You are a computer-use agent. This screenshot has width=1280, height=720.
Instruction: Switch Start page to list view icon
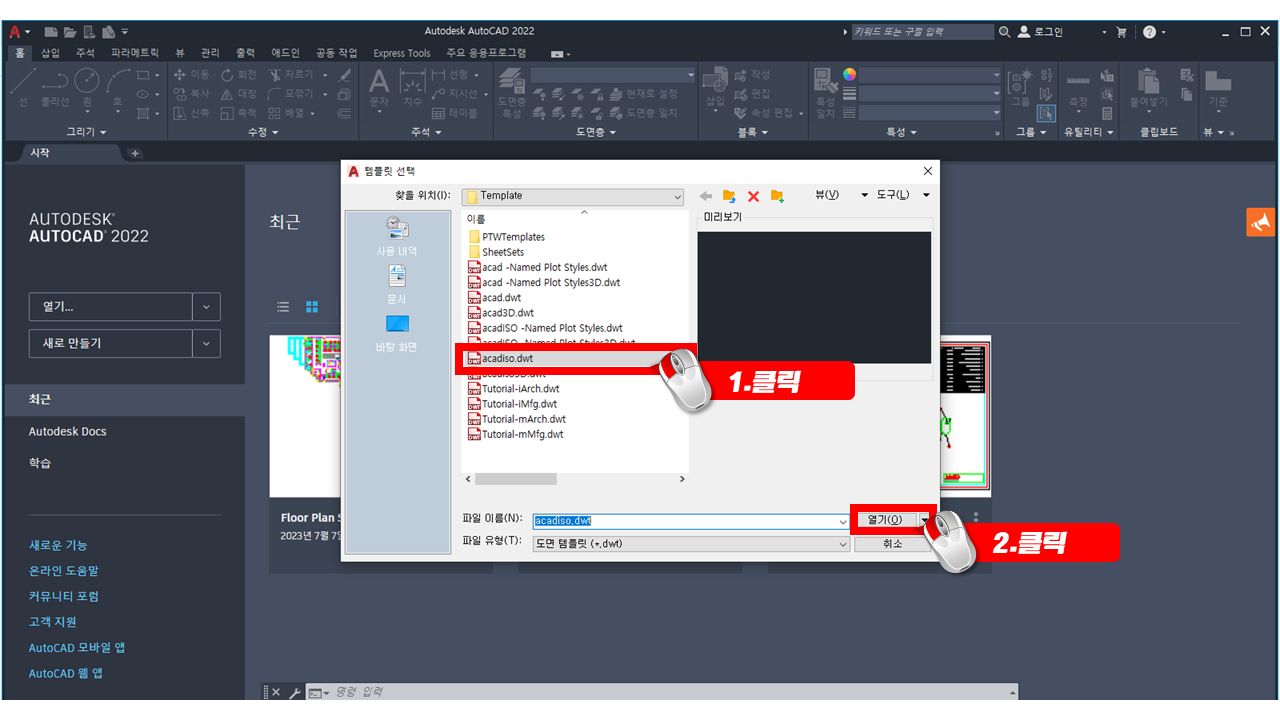click(x=283, y=307)
